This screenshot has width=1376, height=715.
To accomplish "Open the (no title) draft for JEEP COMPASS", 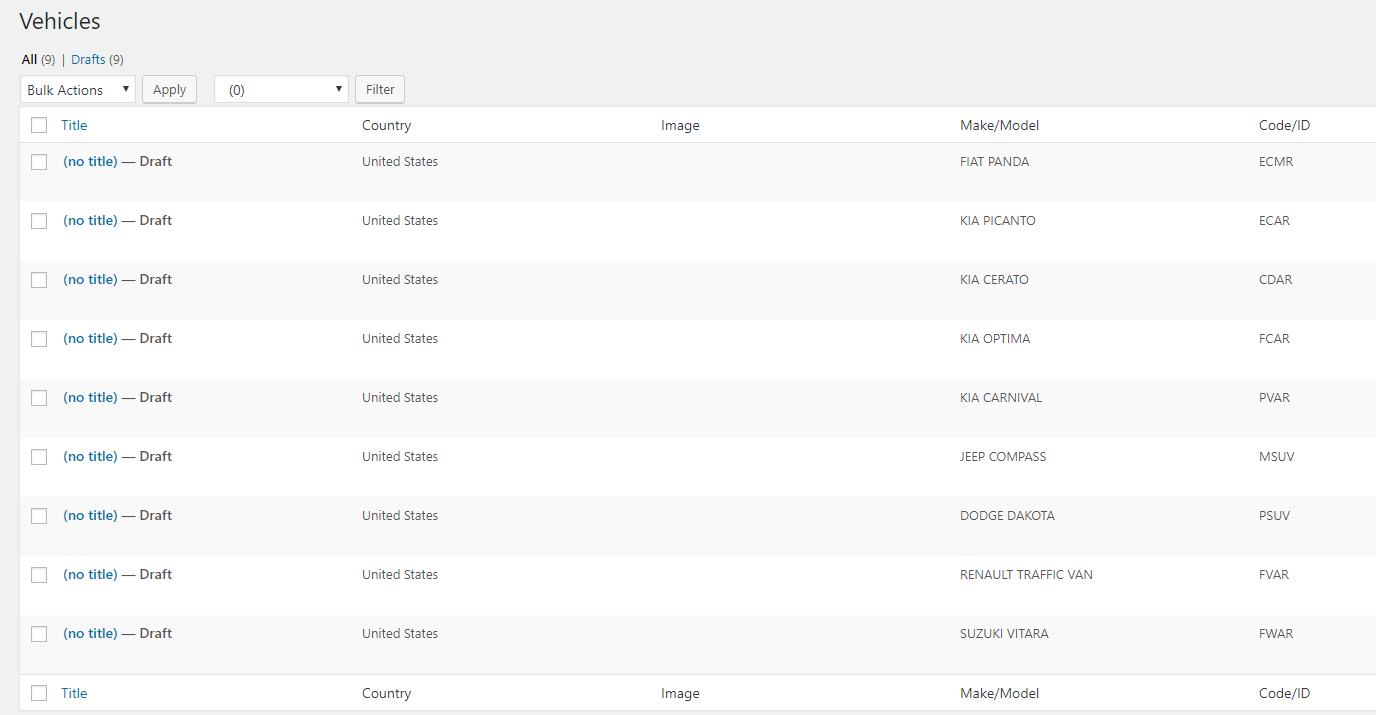I will (90, 456).
